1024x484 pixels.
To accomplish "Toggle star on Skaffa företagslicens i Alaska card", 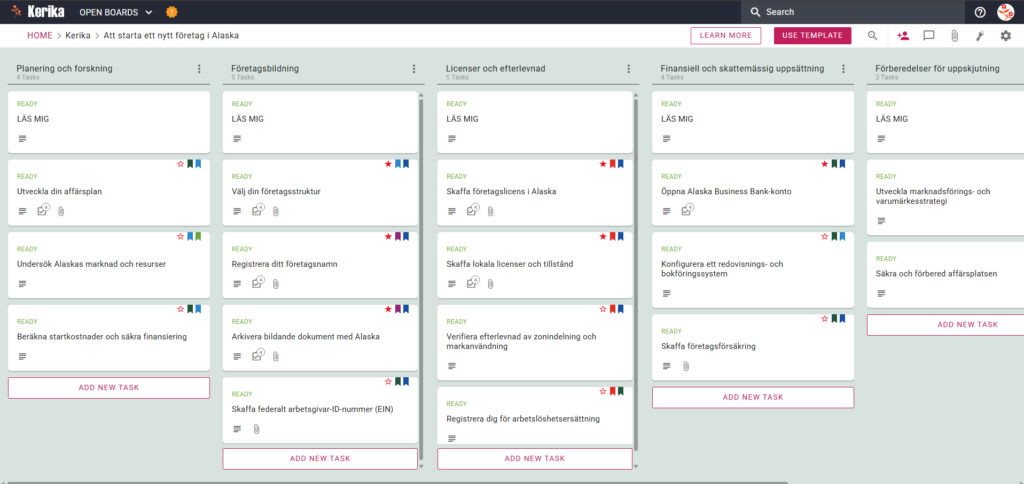I will (603, 164).
